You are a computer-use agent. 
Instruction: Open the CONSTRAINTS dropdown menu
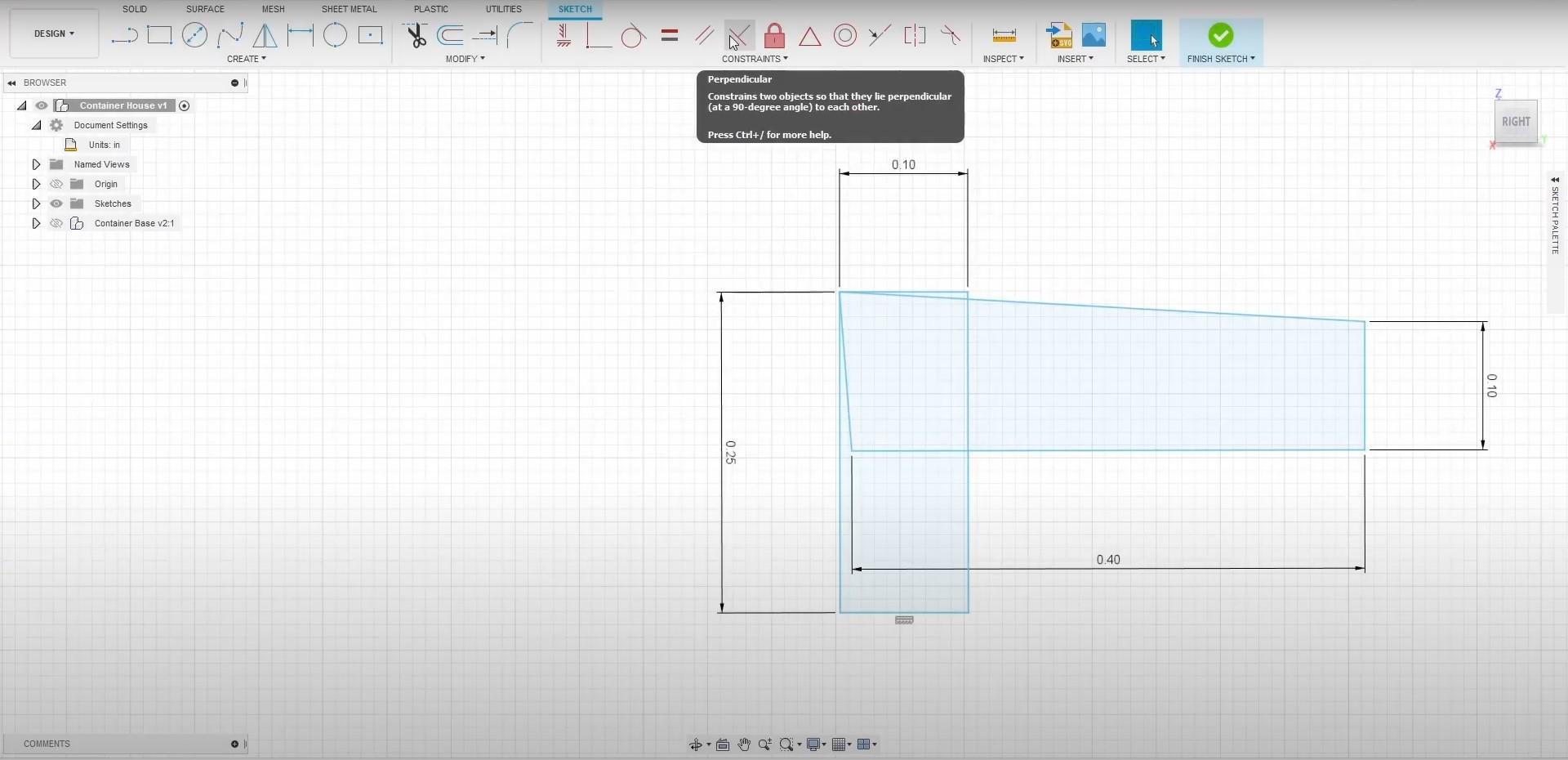click(x=755, y=59)
